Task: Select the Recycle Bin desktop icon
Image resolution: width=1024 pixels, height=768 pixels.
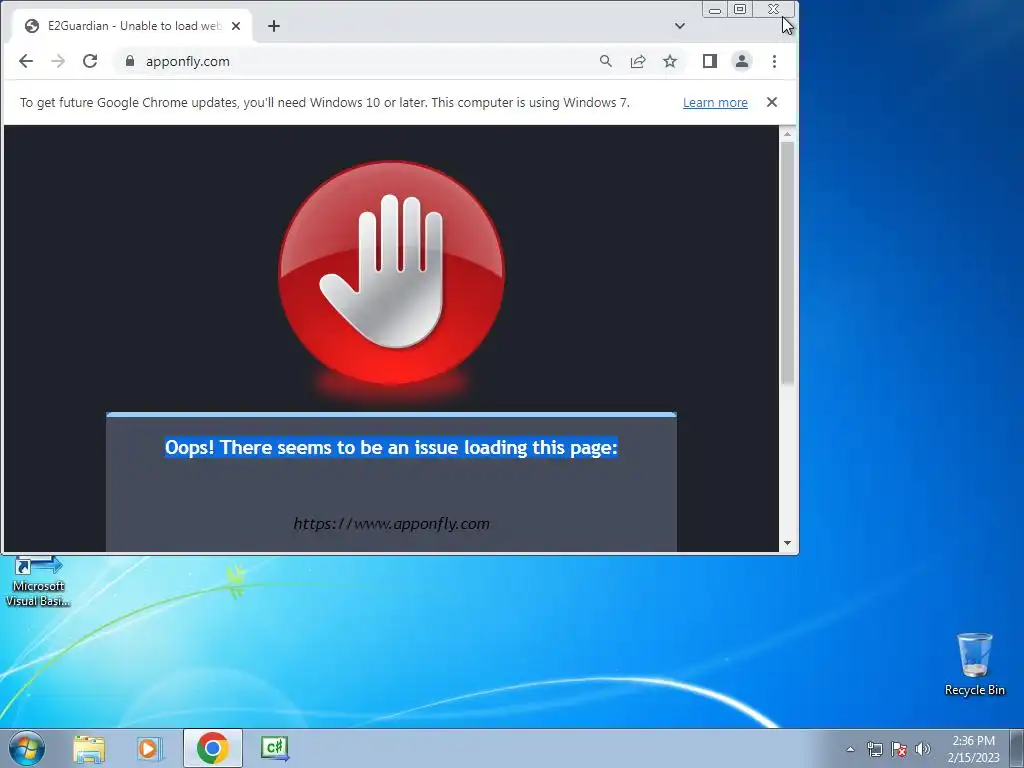Action: click(x=974, y=664)
